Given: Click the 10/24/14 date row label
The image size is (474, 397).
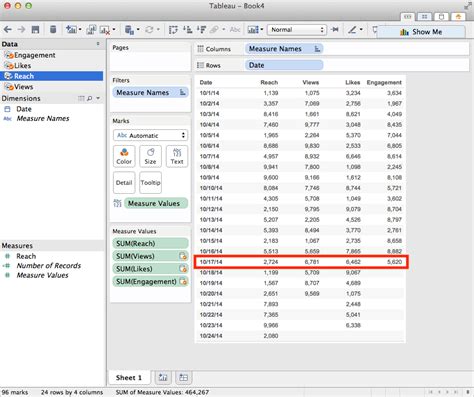Looking at the screenshot, I should (211, 336).
